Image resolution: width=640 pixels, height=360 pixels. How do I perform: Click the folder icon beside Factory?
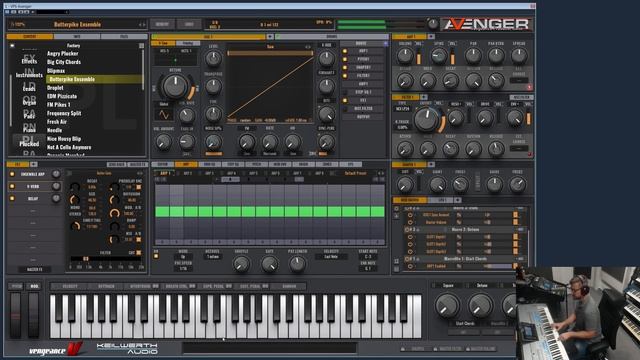pyautogui.click(x=12, y=46)
